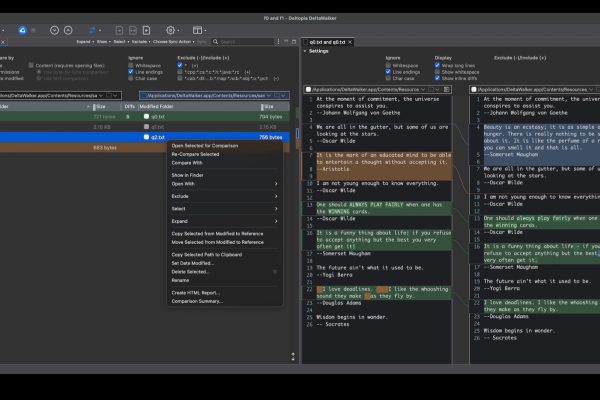The width and height of the screenshot is (600, 400).
Task: Click the Modified Folder column header
Action: pos(199,106)
